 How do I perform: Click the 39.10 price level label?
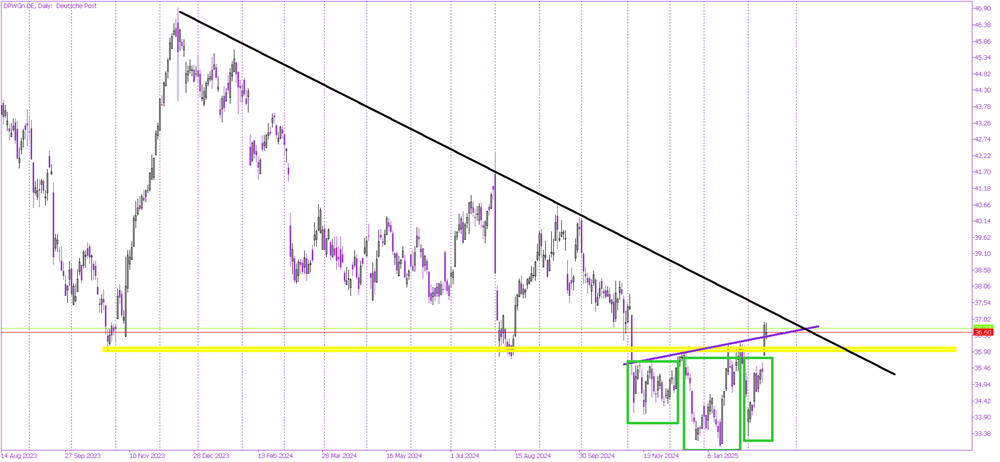(x=982, y=254)
